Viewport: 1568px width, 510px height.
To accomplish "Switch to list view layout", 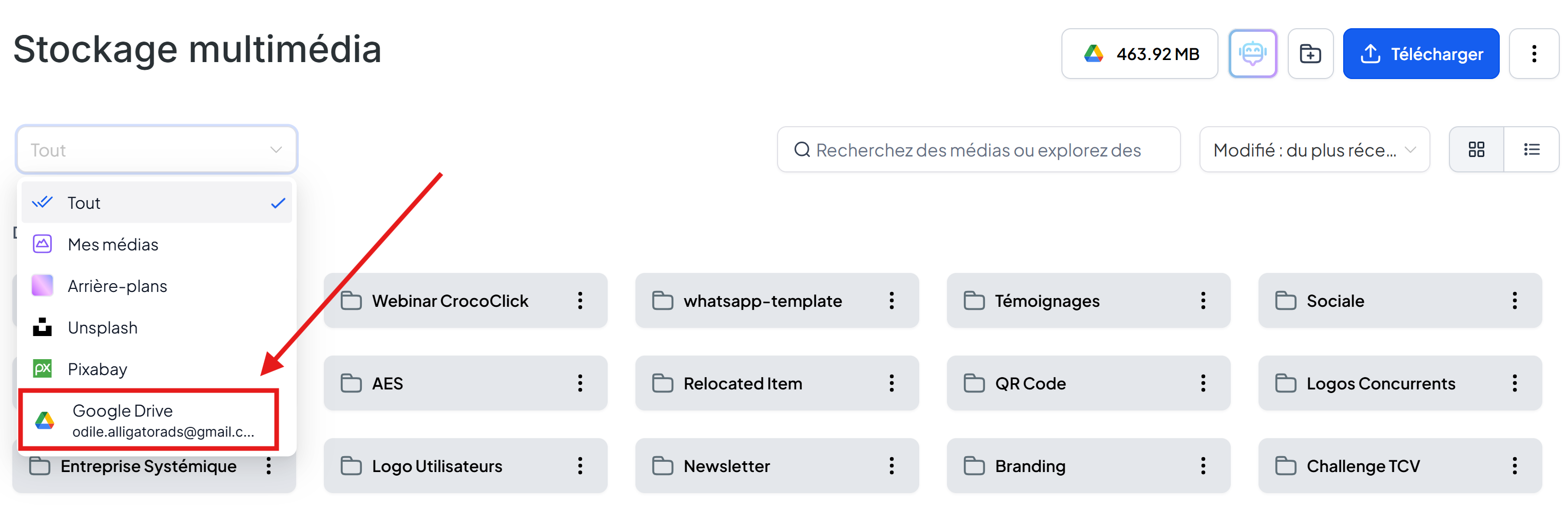I will click(1531, 149).
